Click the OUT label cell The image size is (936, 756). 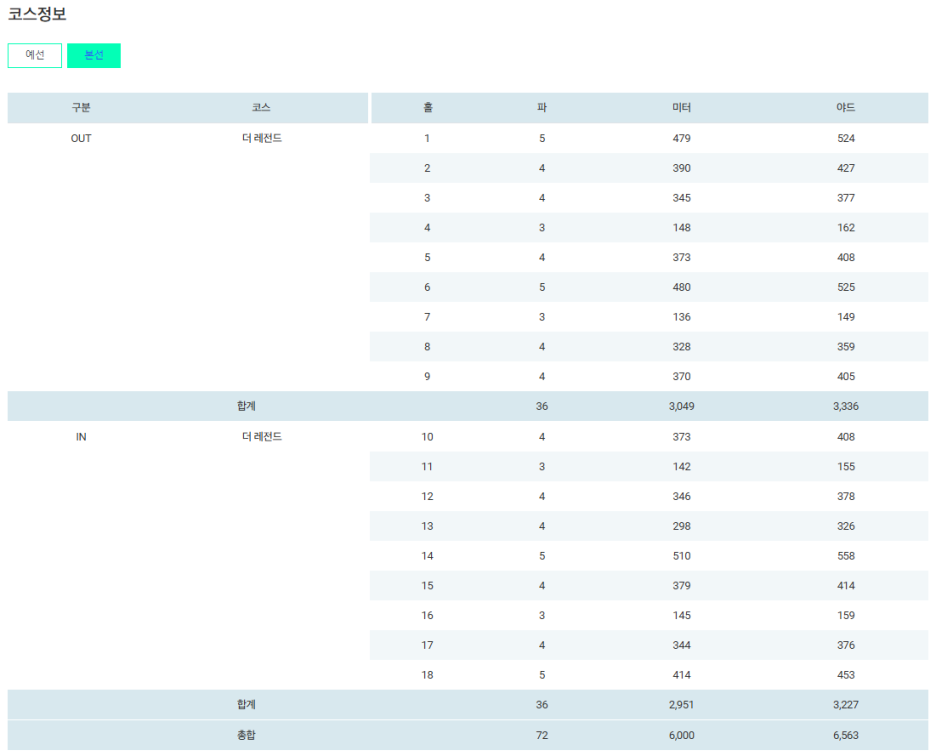point(81,139)
